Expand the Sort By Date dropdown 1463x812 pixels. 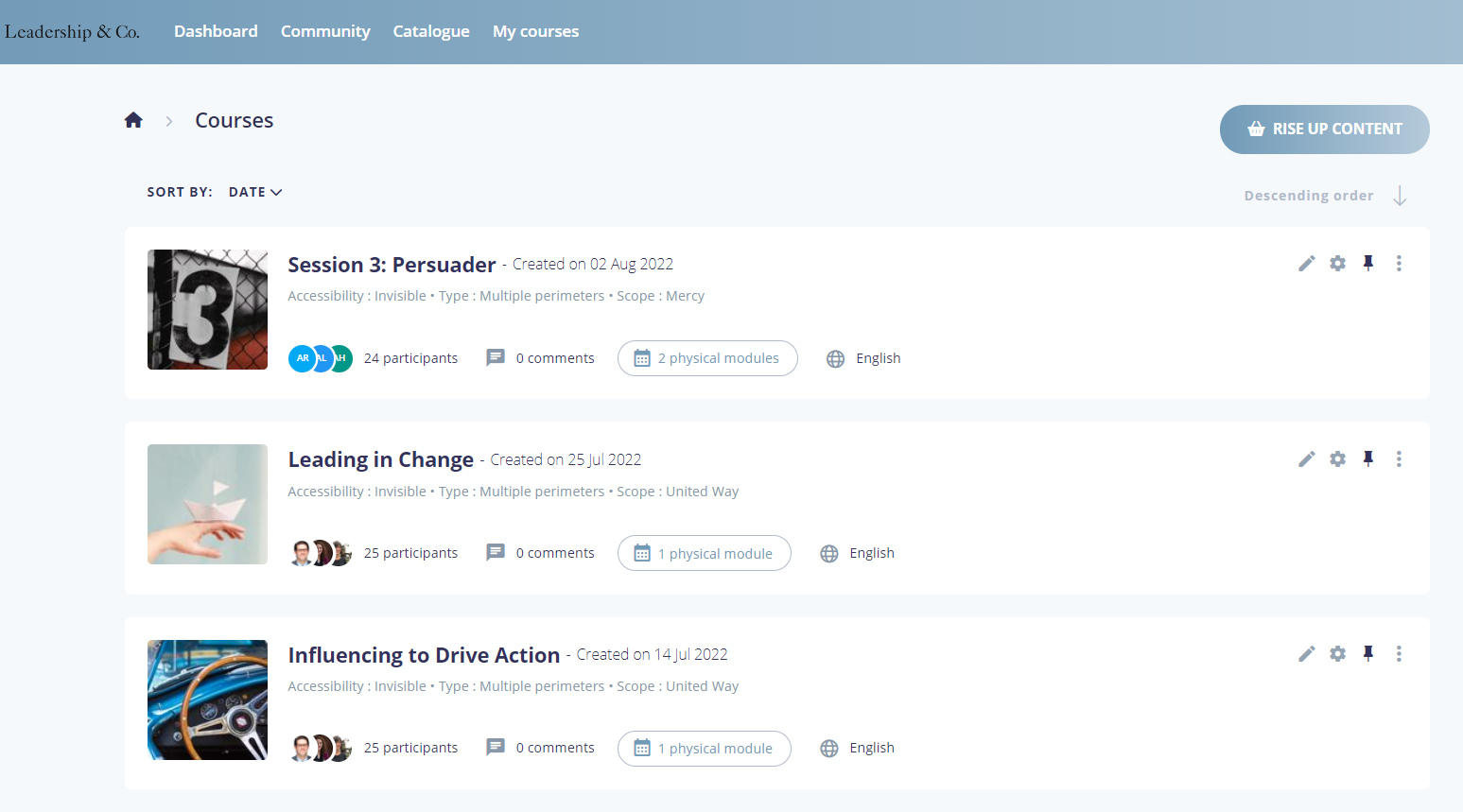click(x=255, y=192)
